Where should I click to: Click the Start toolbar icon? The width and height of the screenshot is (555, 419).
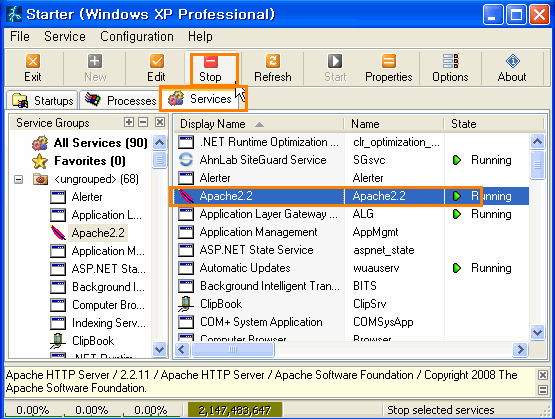(335, 68)
